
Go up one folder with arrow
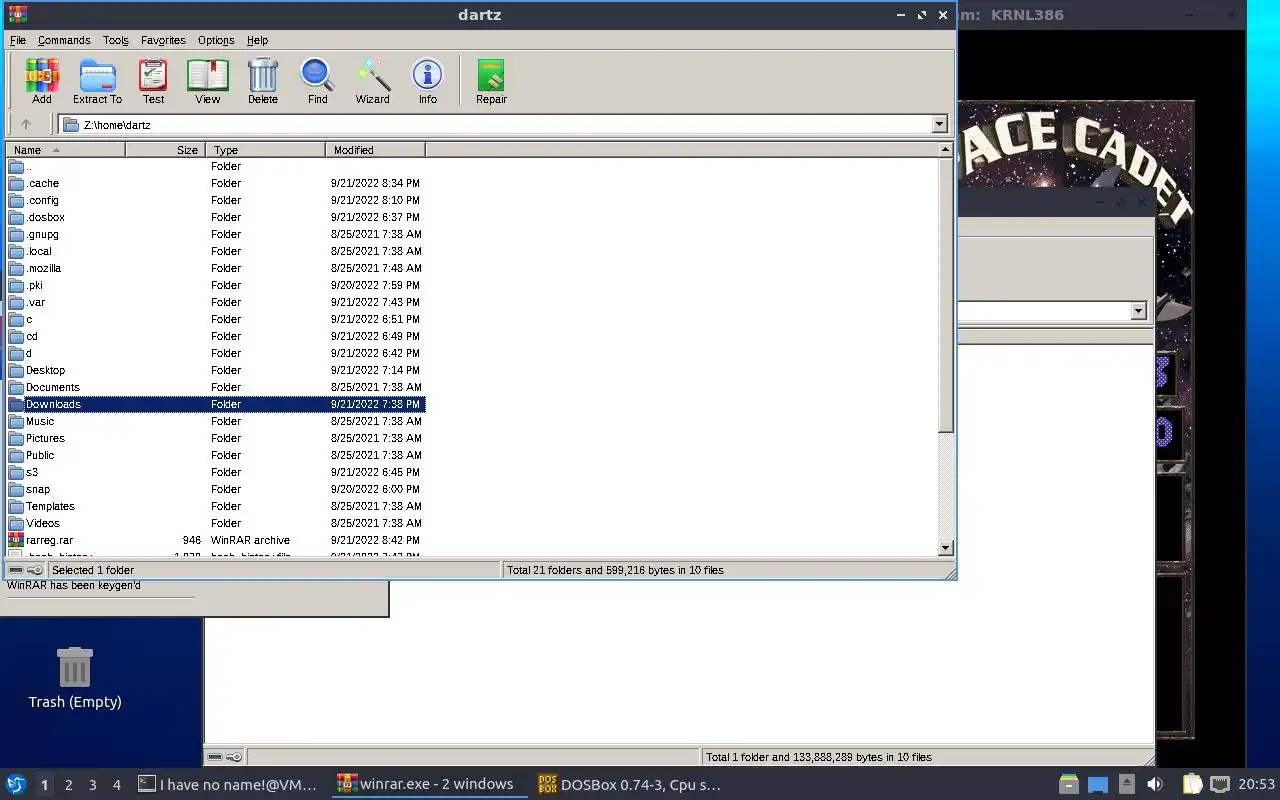coord(26,124)
